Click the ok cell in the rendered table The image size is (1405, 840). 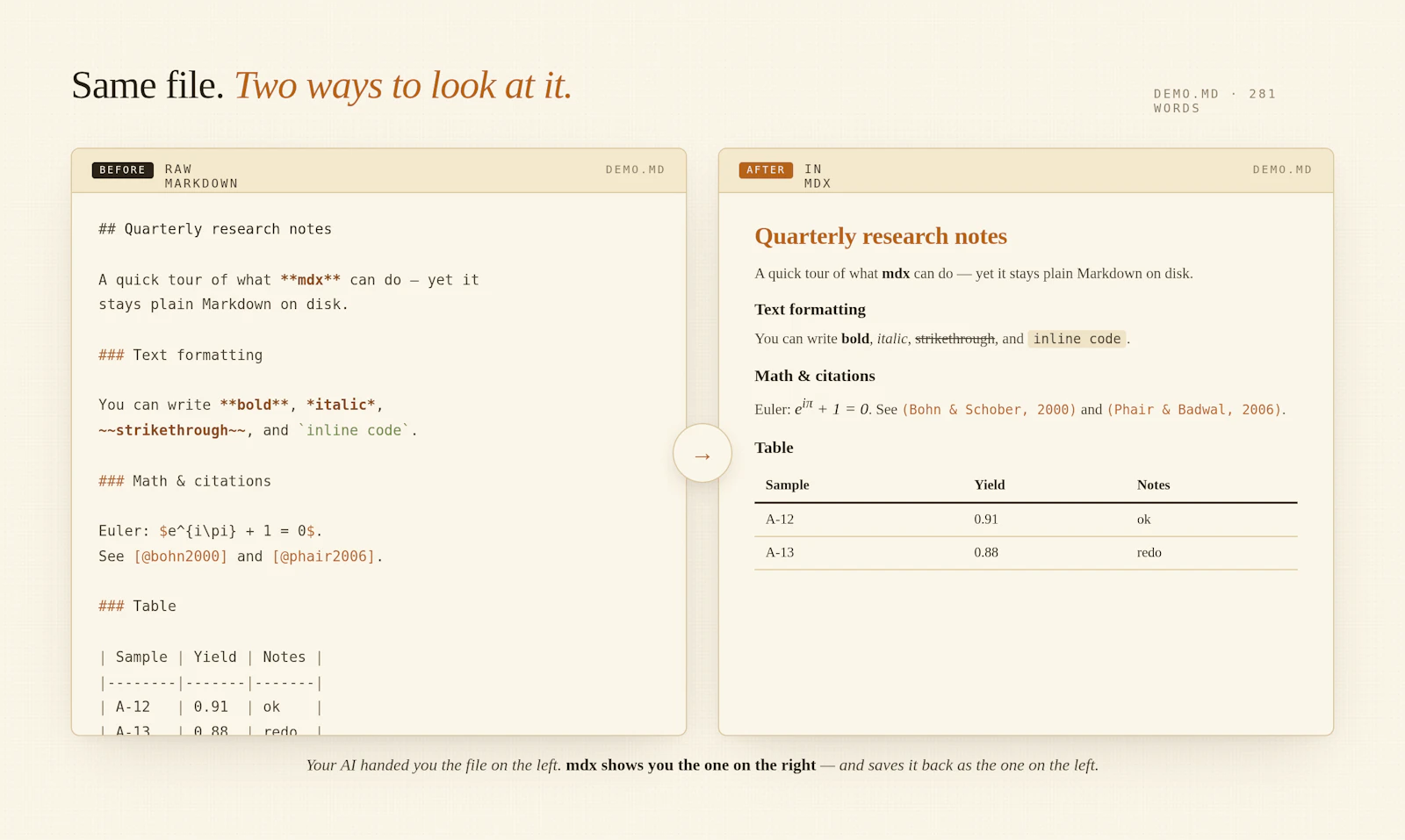click(x=1143, y=520)
